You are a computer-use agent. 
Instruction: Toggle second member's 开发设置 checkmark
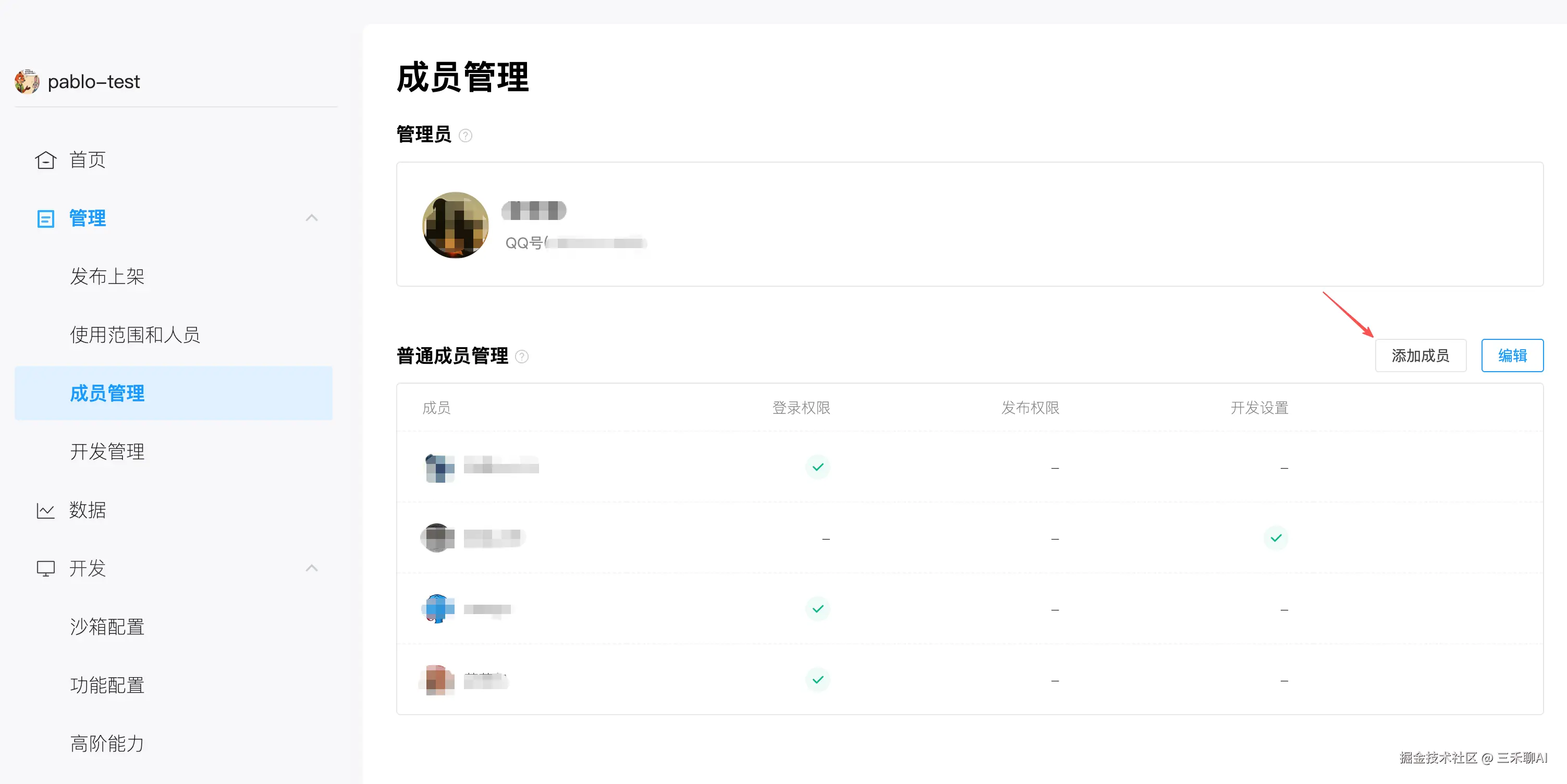pyautogui.click(x=1276, y=538)
